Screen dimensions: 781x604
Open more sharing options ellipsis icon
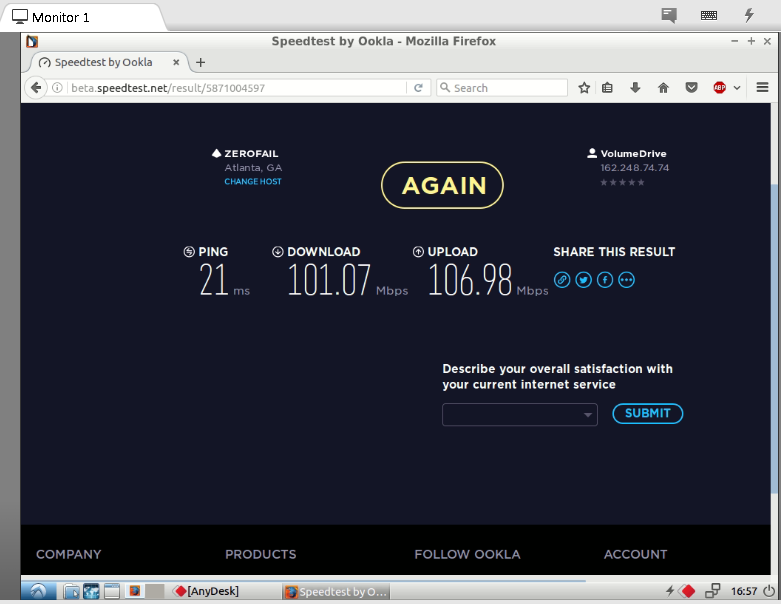[626, 280]
